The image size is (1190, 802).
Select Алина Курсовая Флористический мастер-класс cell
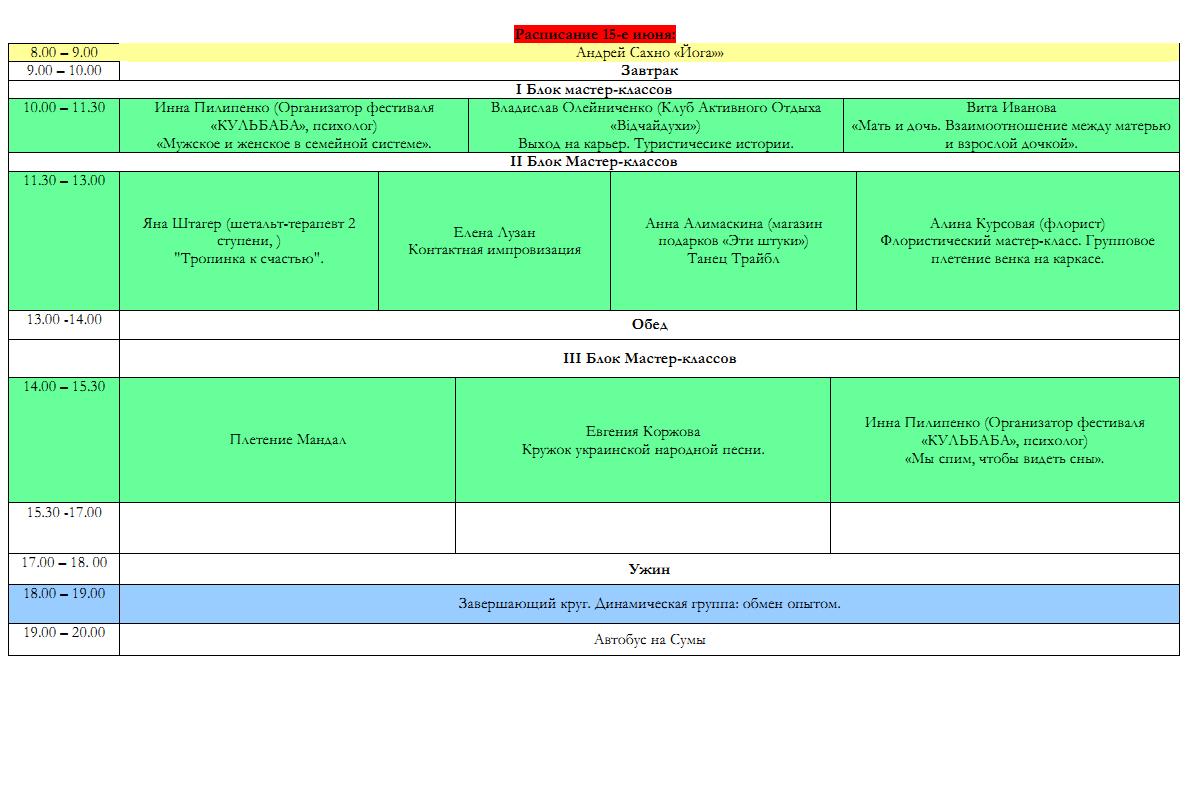[x=1017, y=241]
